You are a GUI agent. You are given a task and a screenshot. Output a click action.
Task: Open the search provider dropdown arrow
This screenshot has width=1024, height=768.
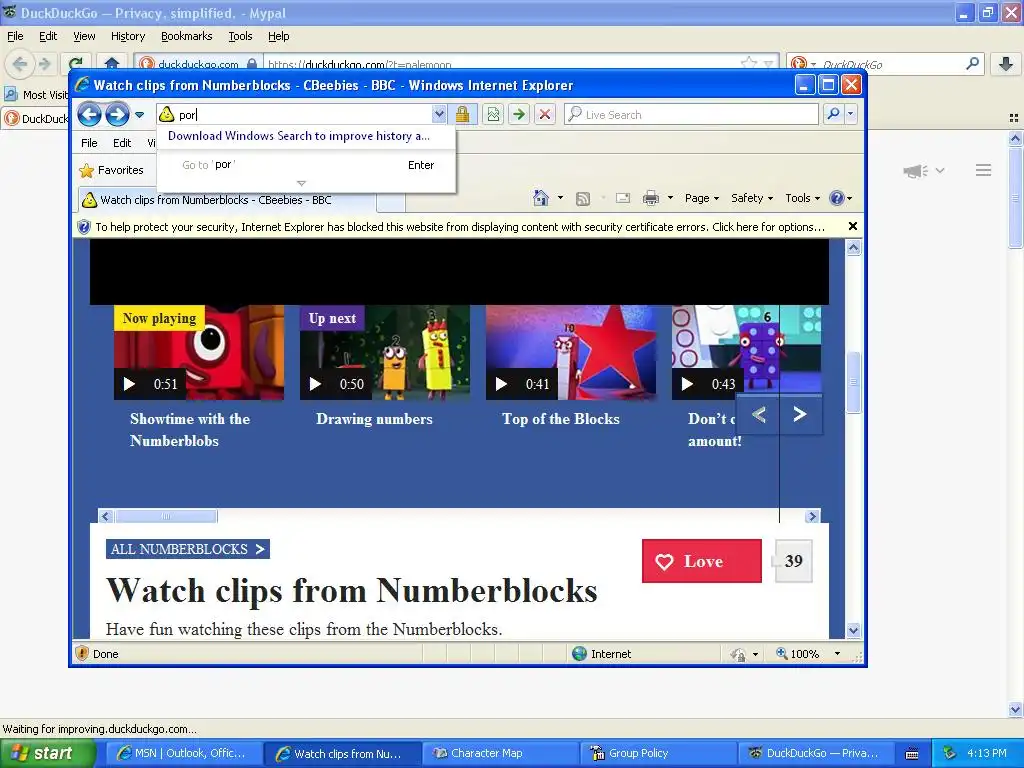pyautogui.click(x=850, y=114)
